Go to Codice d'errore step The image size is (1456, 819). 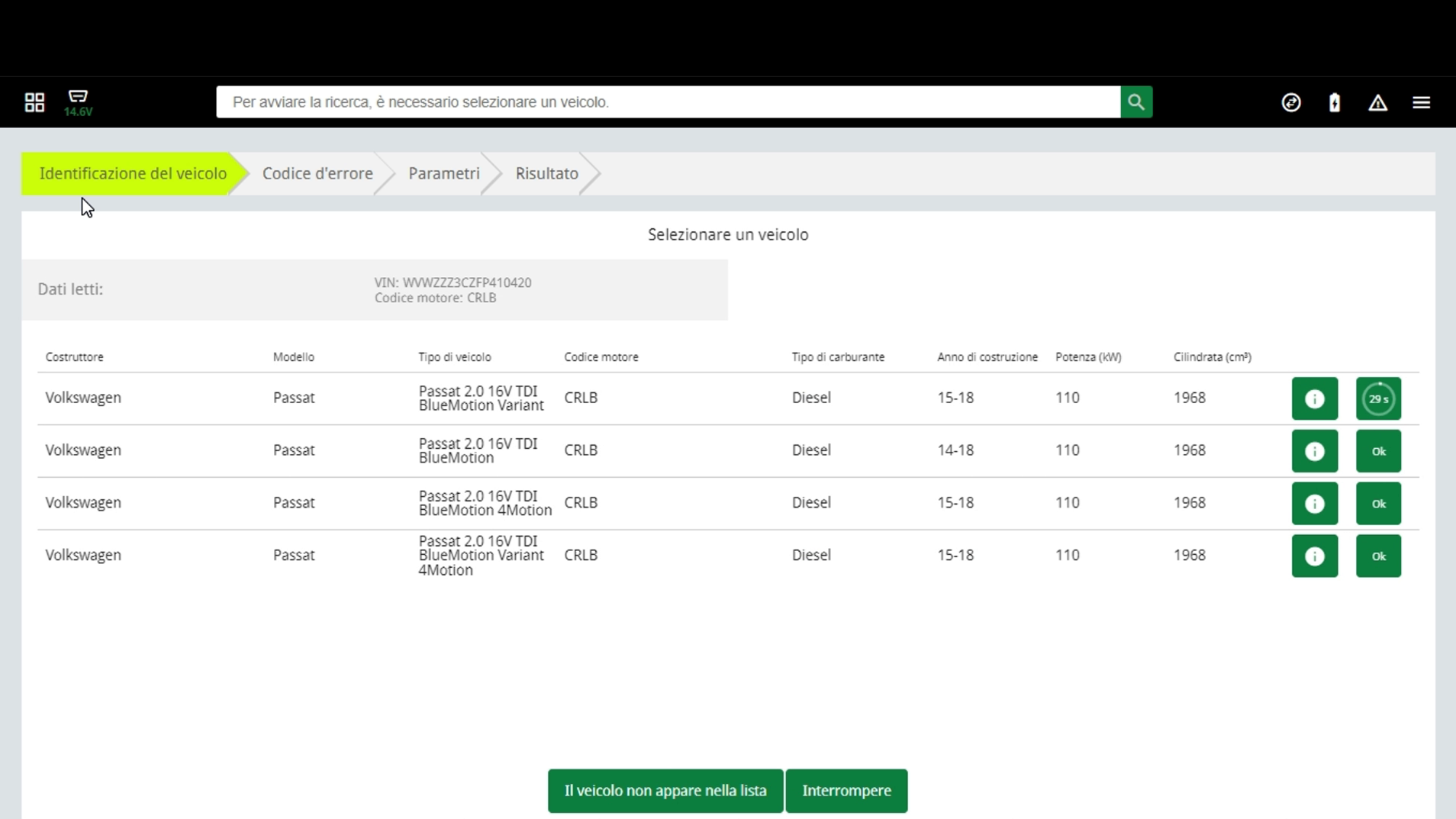pyautogui.click(x=317, y=173)
